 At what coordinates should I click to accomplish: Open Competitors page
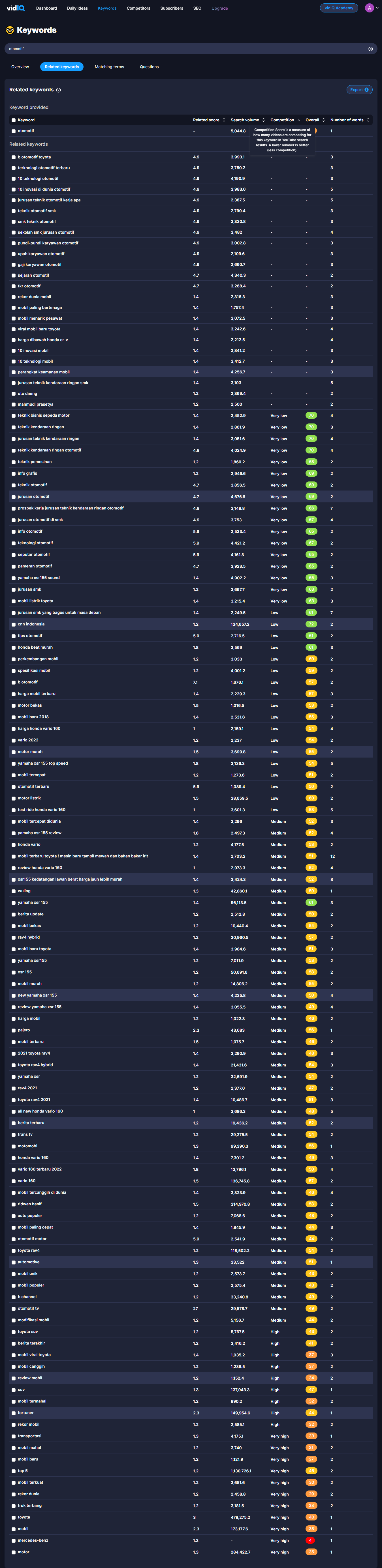[x=138, y=8]
